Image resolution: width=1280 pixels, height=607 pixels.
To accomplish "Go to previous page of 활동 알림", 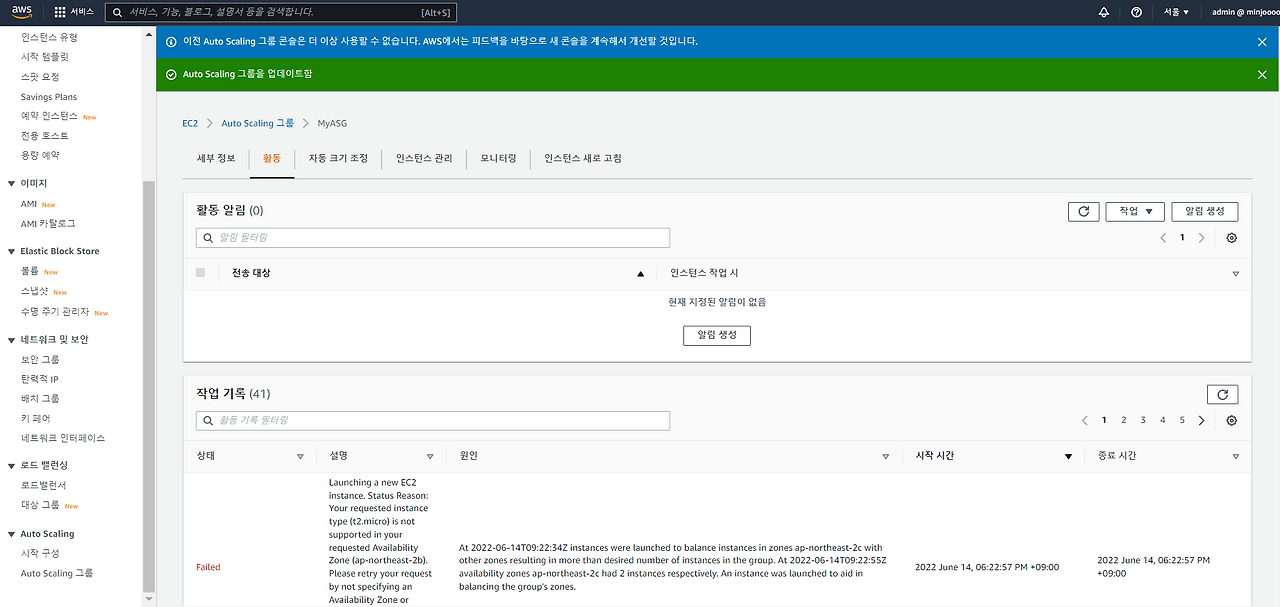I will pos(1163,238).
